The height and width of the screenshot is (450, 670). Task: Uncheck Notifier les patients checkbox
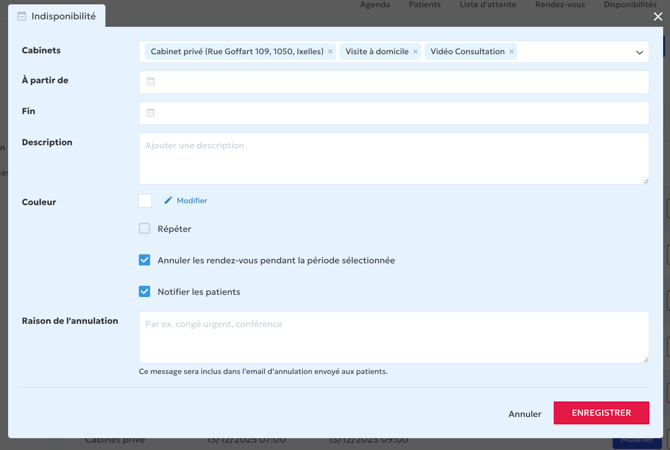coord(145,292)
